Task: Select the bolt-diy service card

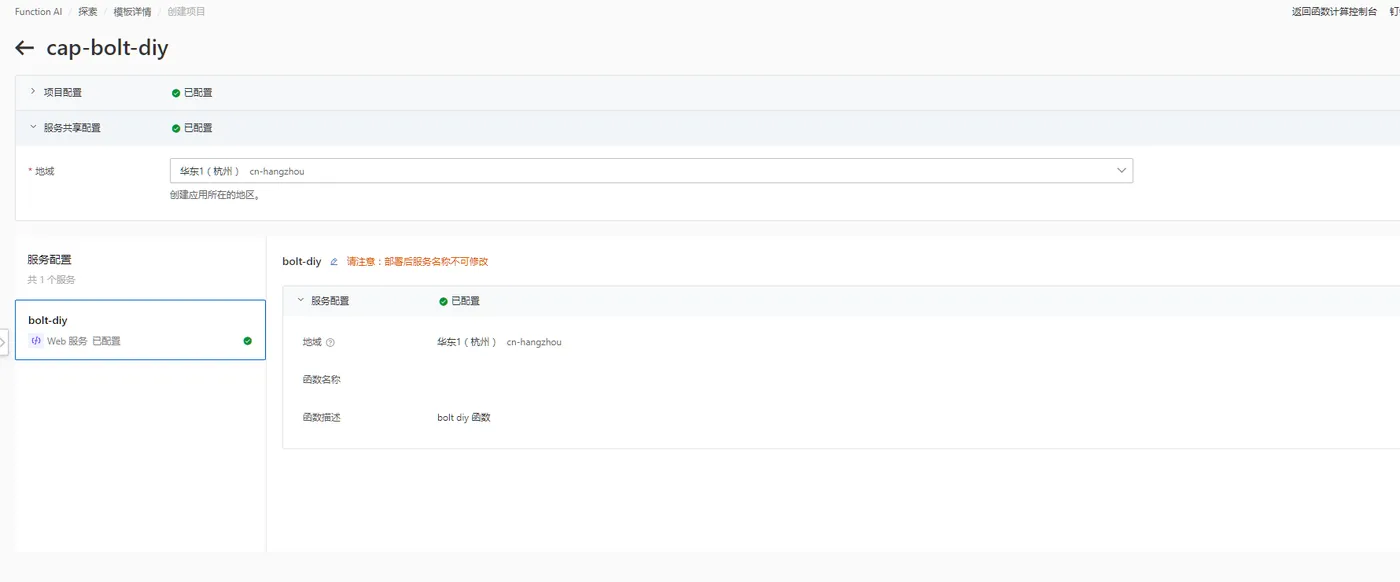Action: point(140,330)
